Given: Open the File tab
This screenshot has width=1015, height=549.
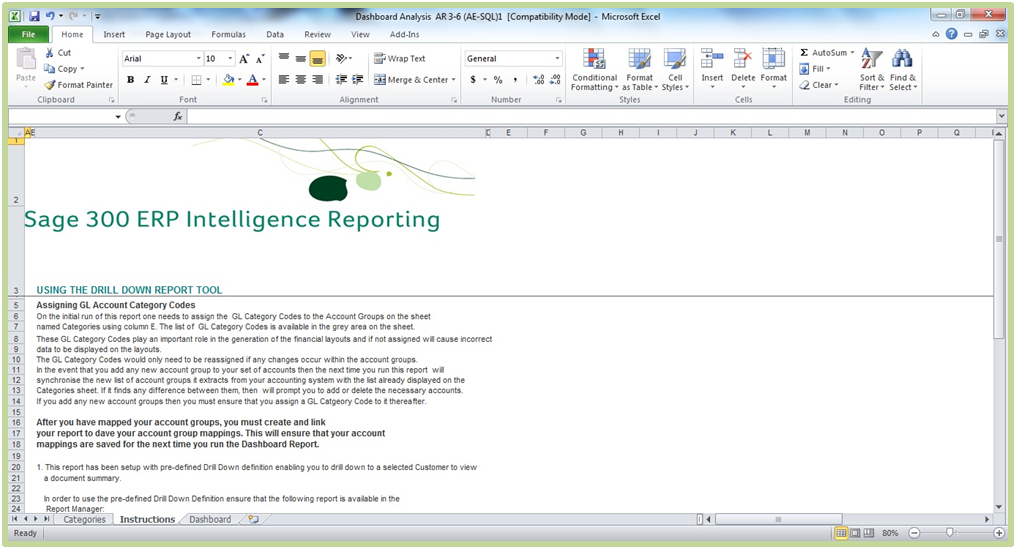Looking at the screenshot, I should click(x=28, y=34).
